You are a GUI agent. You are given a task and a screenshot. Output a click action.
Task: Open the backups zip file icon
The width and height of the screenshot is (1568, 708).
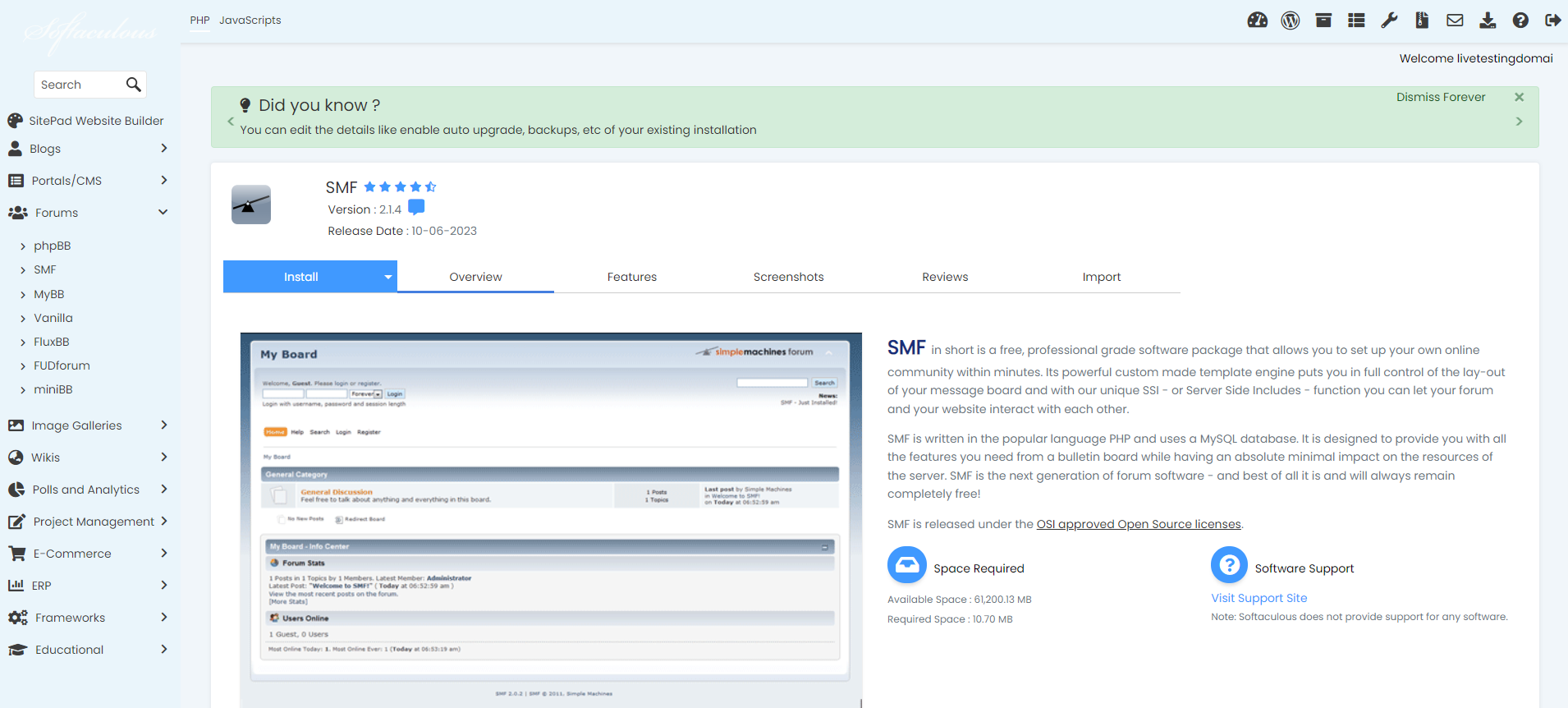coord(1422,21)
